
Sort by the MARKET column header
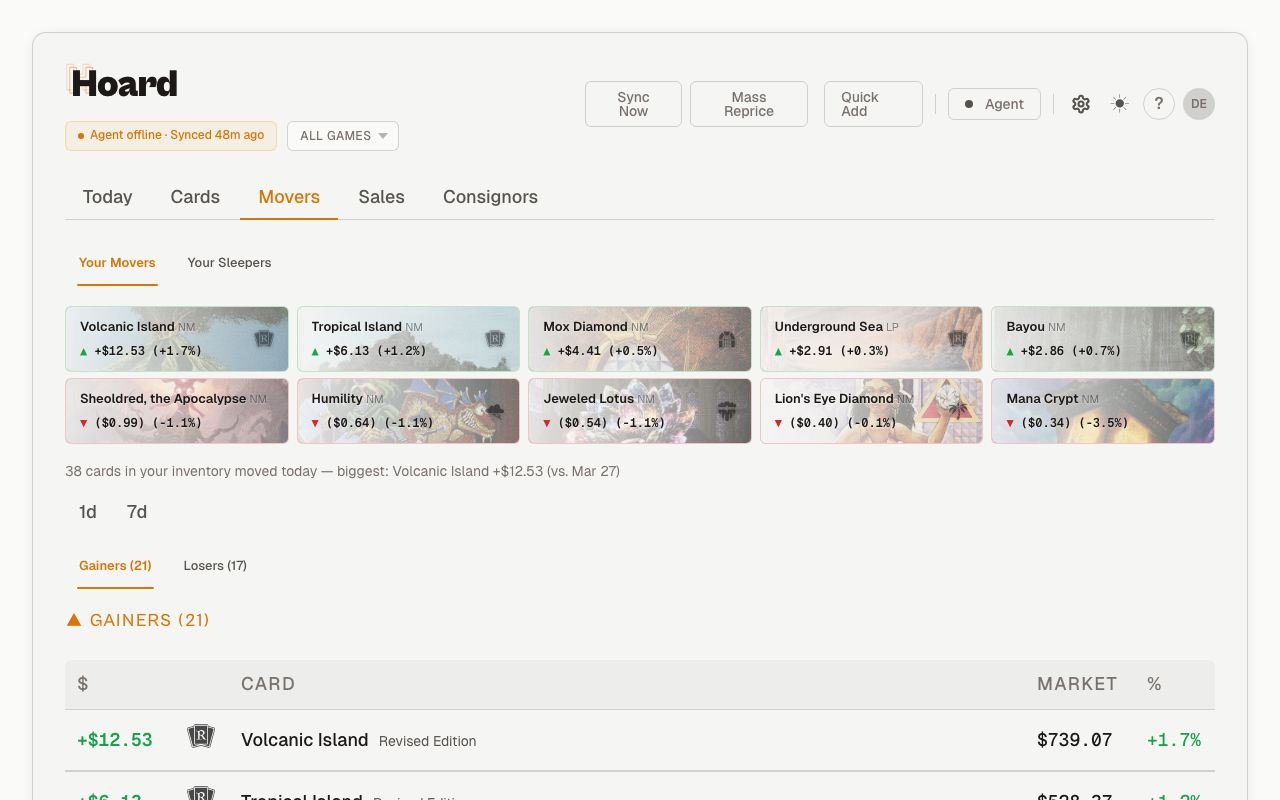point(1077,684)
